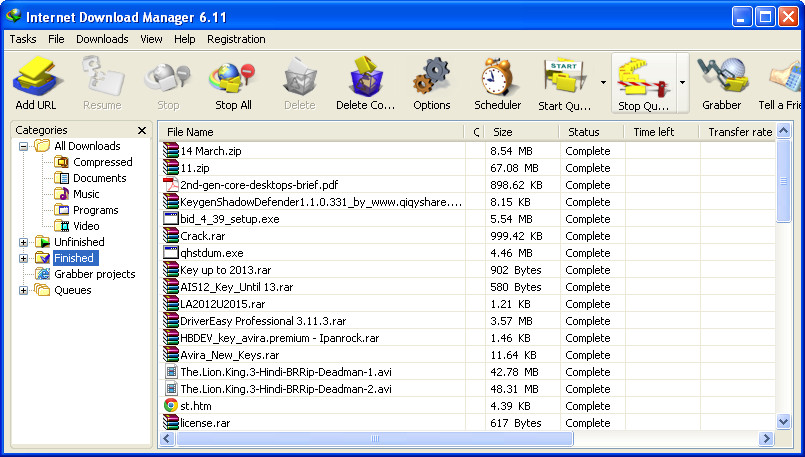The image size is (805, 457).
Task: Click the vertical scrollbar thumb
Action: click(783, 181)
